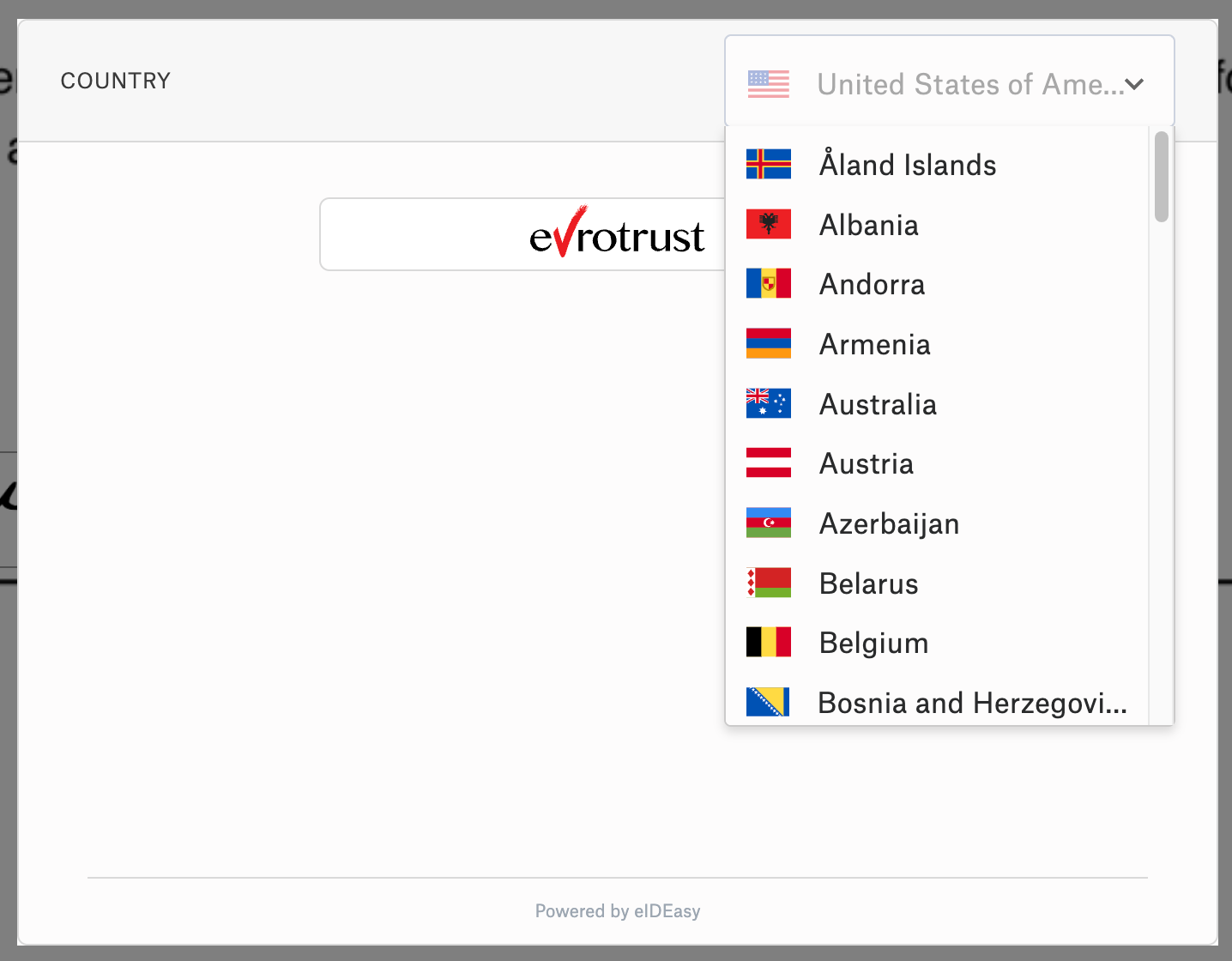Click the Albania flag icon

click(x=769, y=224)
